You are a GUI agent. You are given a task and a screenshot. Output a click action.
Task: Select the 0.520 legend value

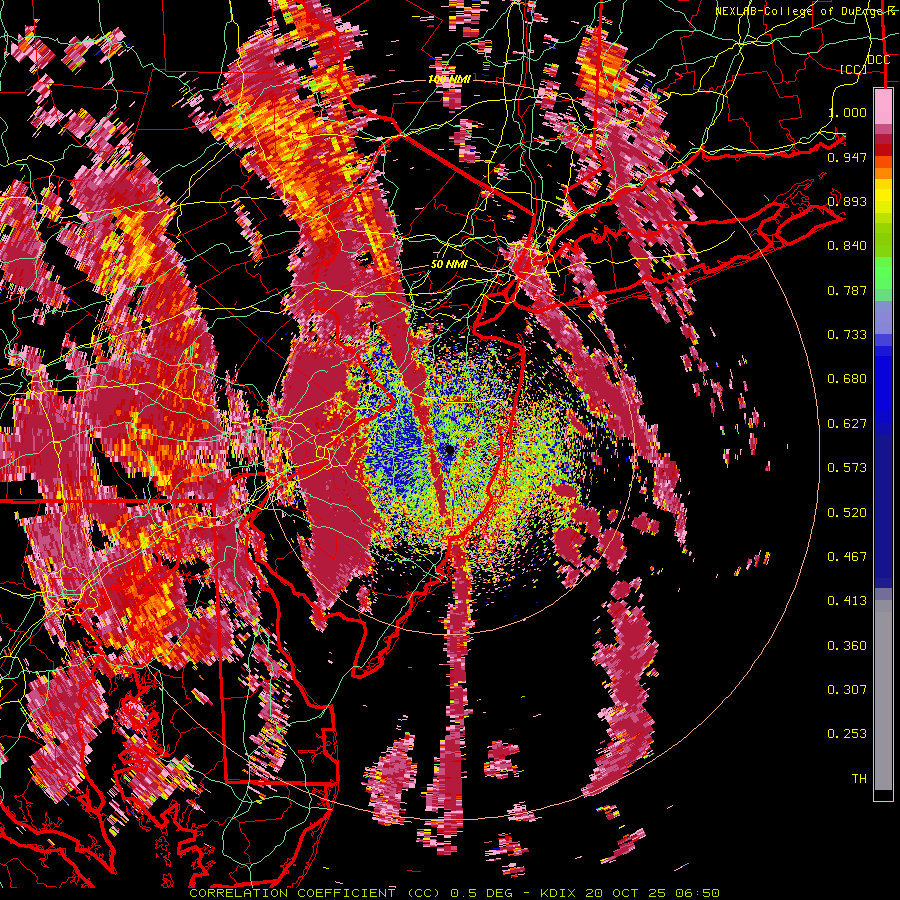tap(847, 513)
